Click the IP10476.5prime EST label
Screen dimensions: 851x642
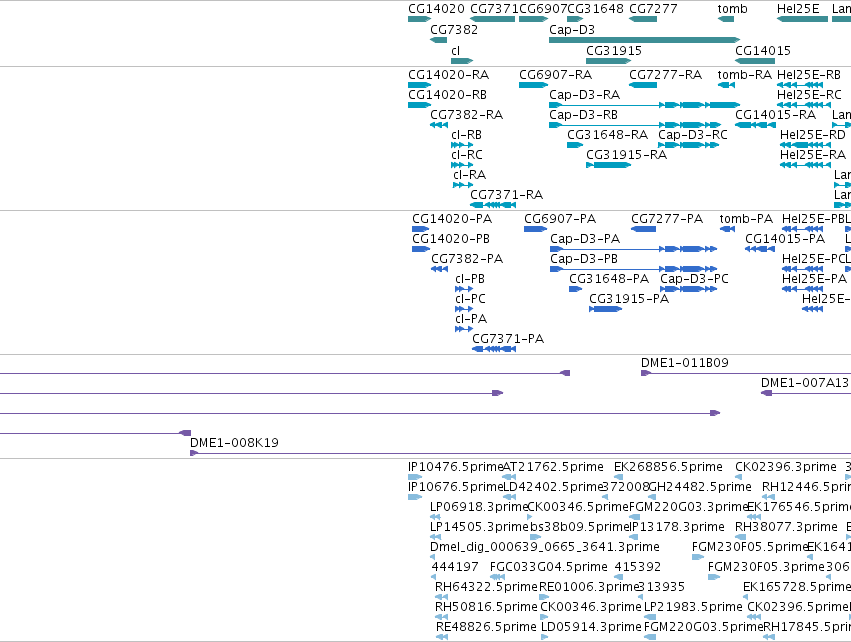click(x=456, y=467)
